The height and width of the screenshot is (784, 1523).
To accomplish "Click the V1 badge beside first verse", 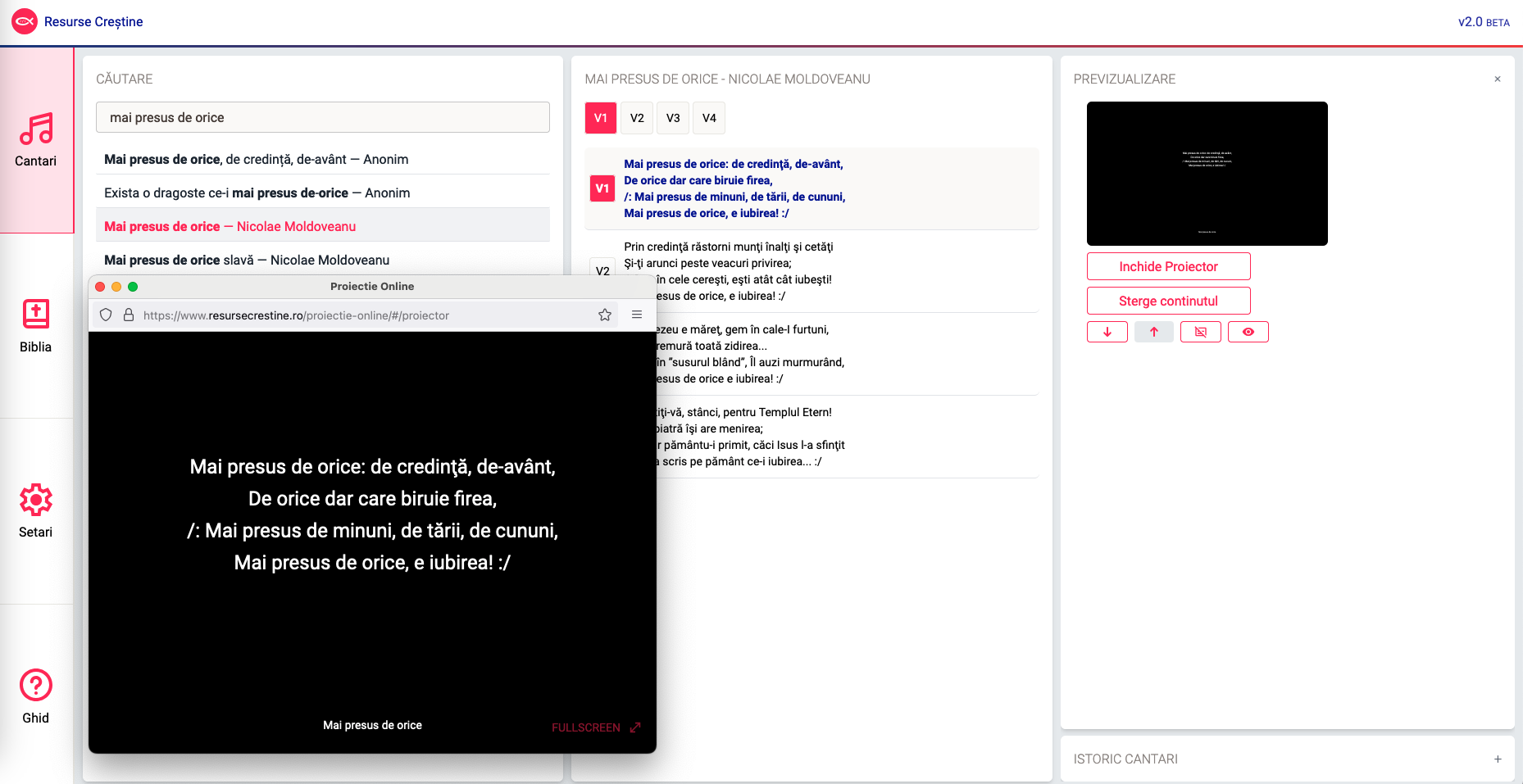I will (x=602, y=188).
